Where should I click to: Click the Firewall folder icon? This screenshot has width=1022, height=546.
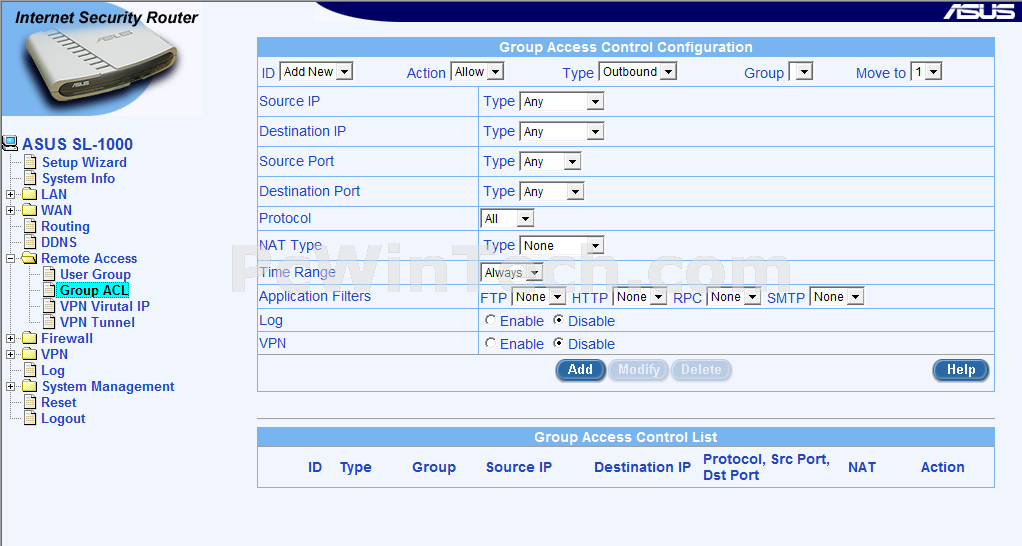(29, 338)
